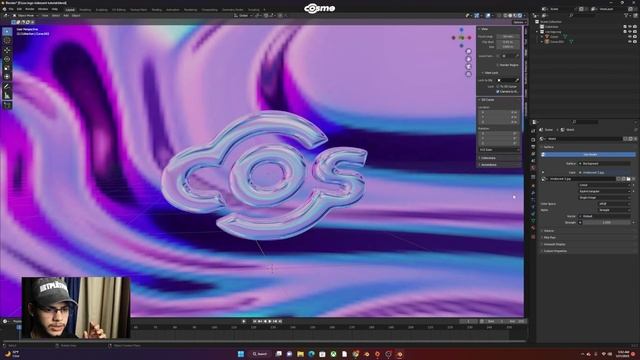Open the Viewport Display panel
This screenshot has width=640, height=360.
(554, 244)
